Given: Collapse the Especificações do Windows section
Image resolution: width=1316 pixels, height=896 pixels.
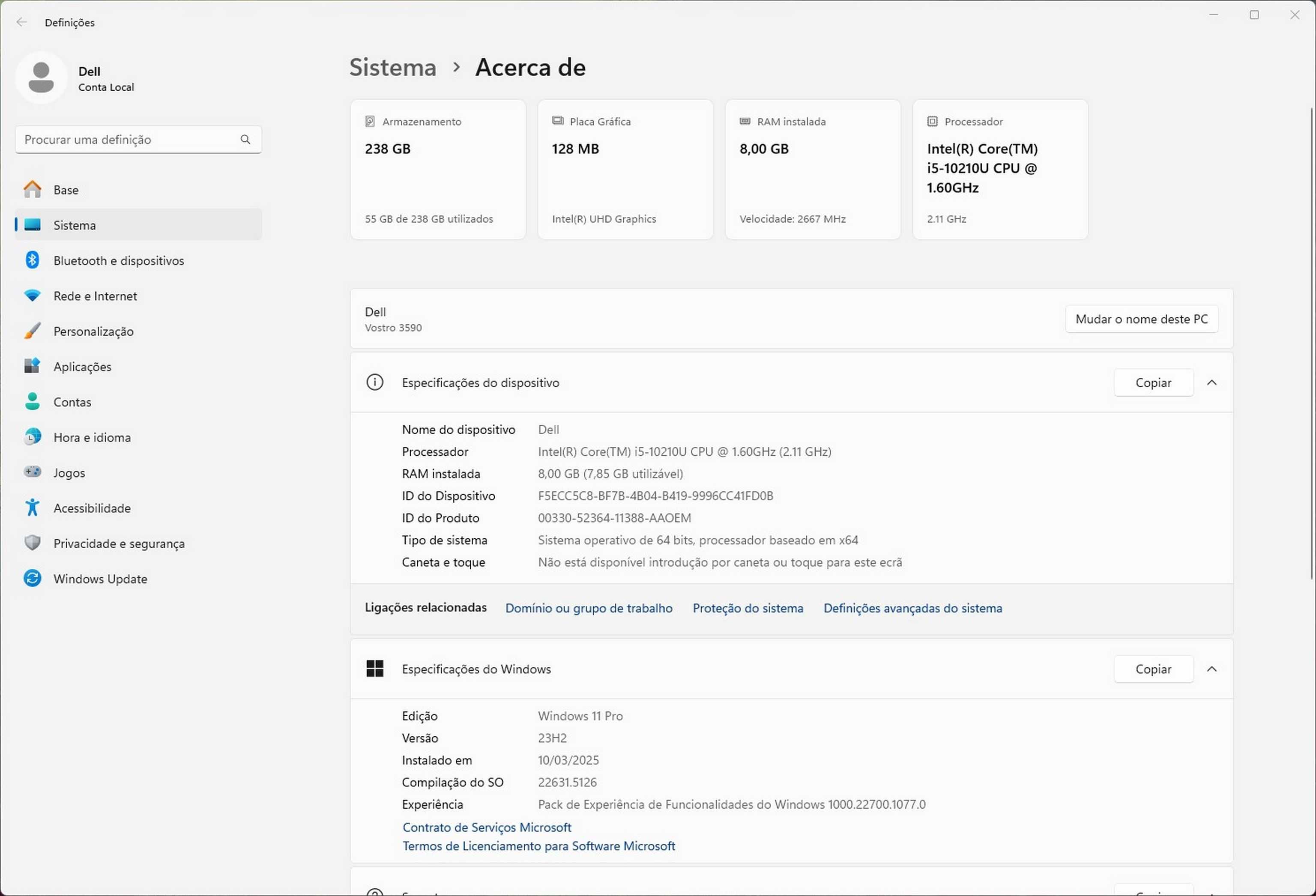Looking at the screenshot, I should coord(1211,669).
